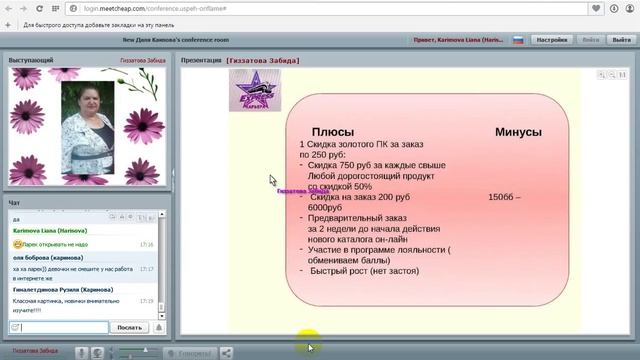The width and height of the screenshot is (640, 360).
Task: Zoom out the presentation slide
Action: coord(611,75)
